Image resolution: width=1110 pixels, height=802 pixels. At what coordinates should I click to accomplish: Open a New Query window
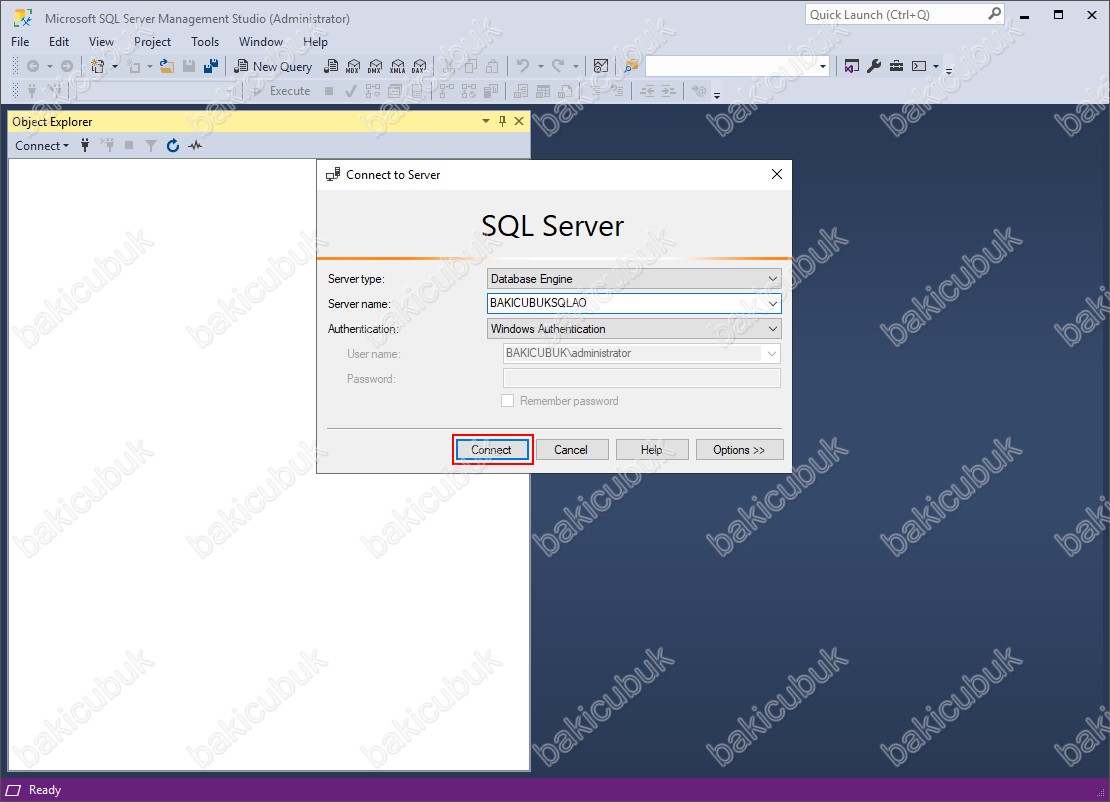point(273,67)
